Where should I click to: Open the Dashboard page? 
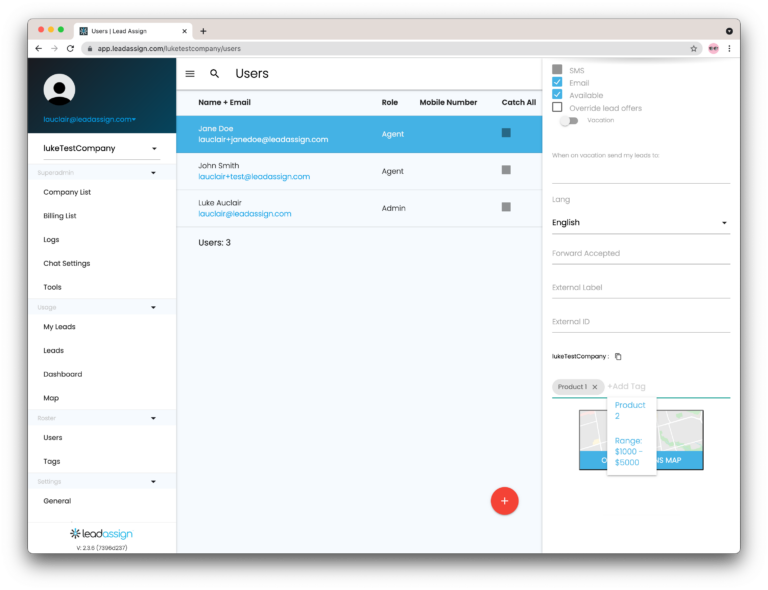coord(63,374)
